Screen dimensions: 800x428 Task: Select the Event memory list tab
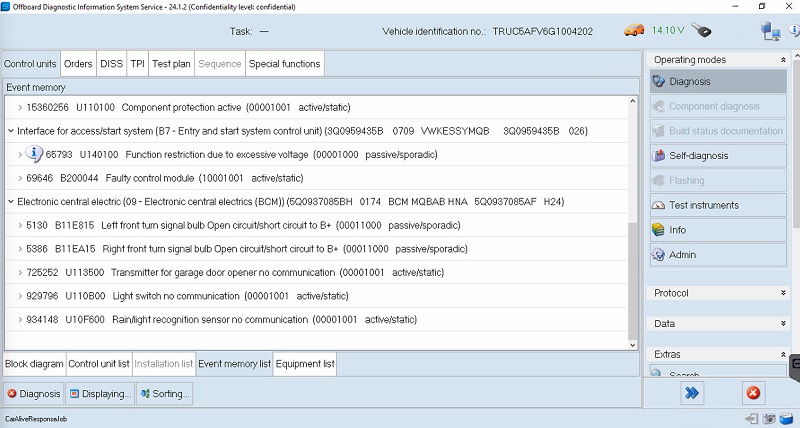pyautogui.click(x=234, y=364)
